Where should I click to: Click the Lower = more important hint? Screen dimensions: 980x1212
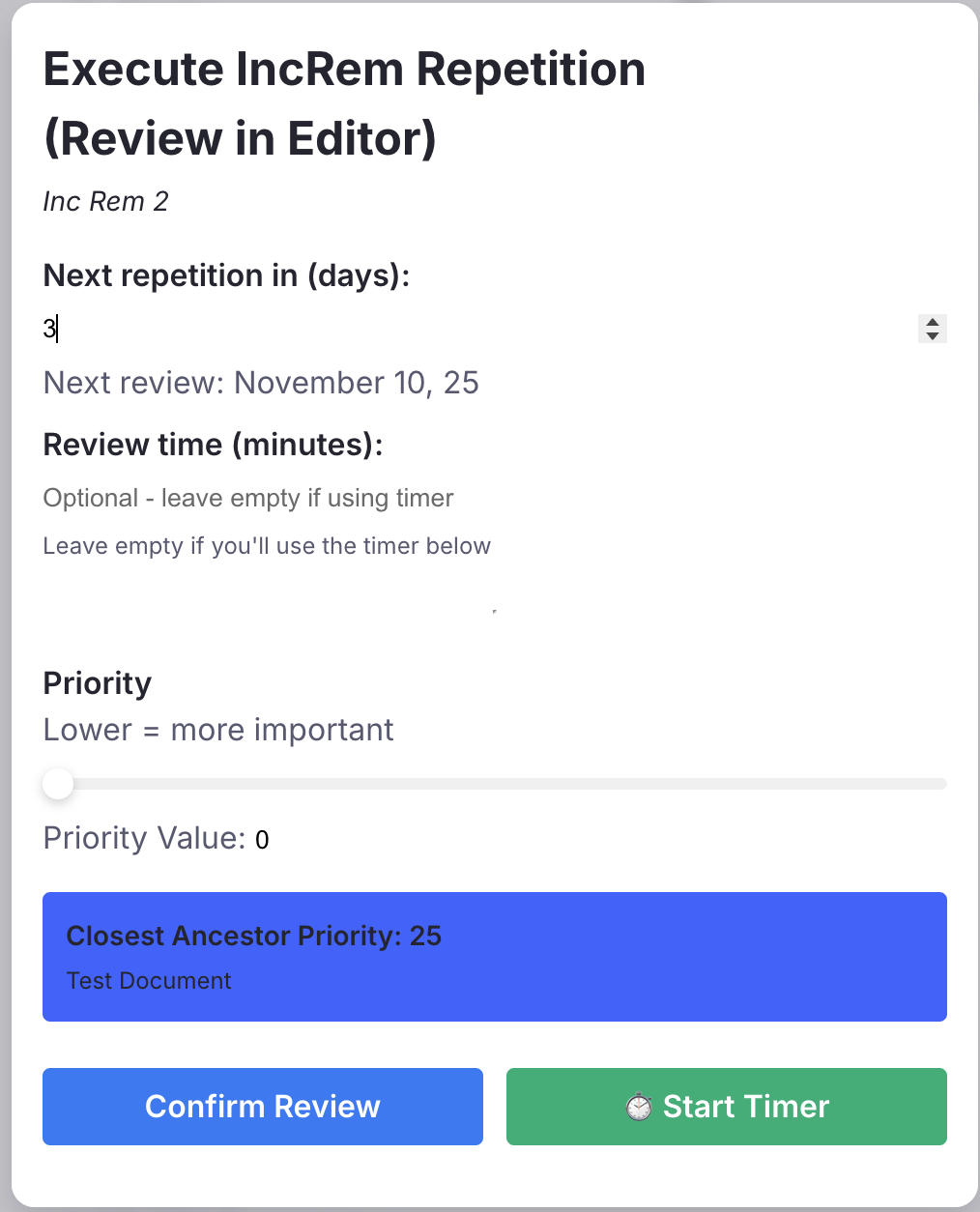(x=218, y=730)
